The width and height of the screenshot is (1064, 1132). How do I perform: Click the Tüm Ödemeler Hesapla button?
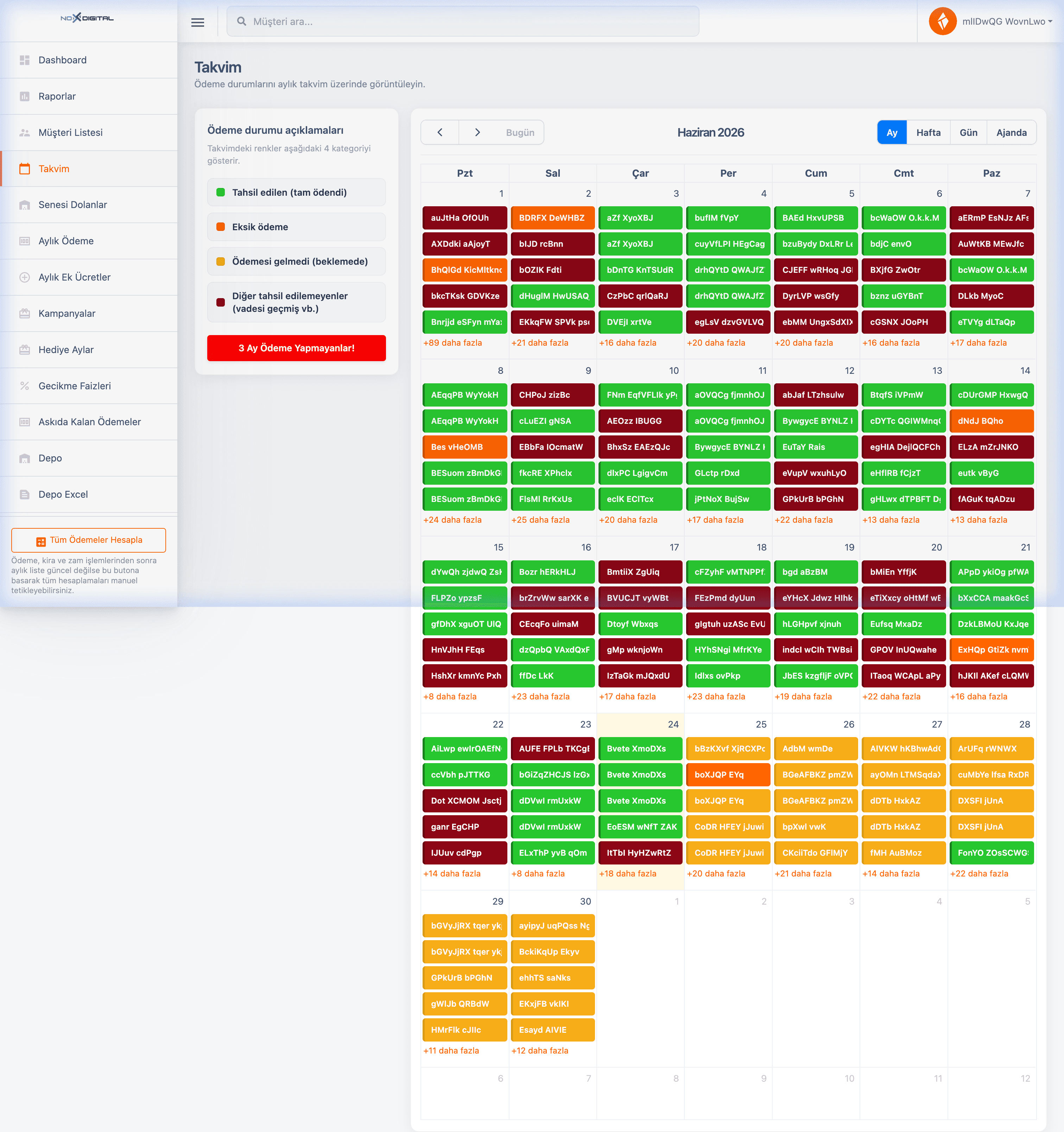tap(89, 540)
